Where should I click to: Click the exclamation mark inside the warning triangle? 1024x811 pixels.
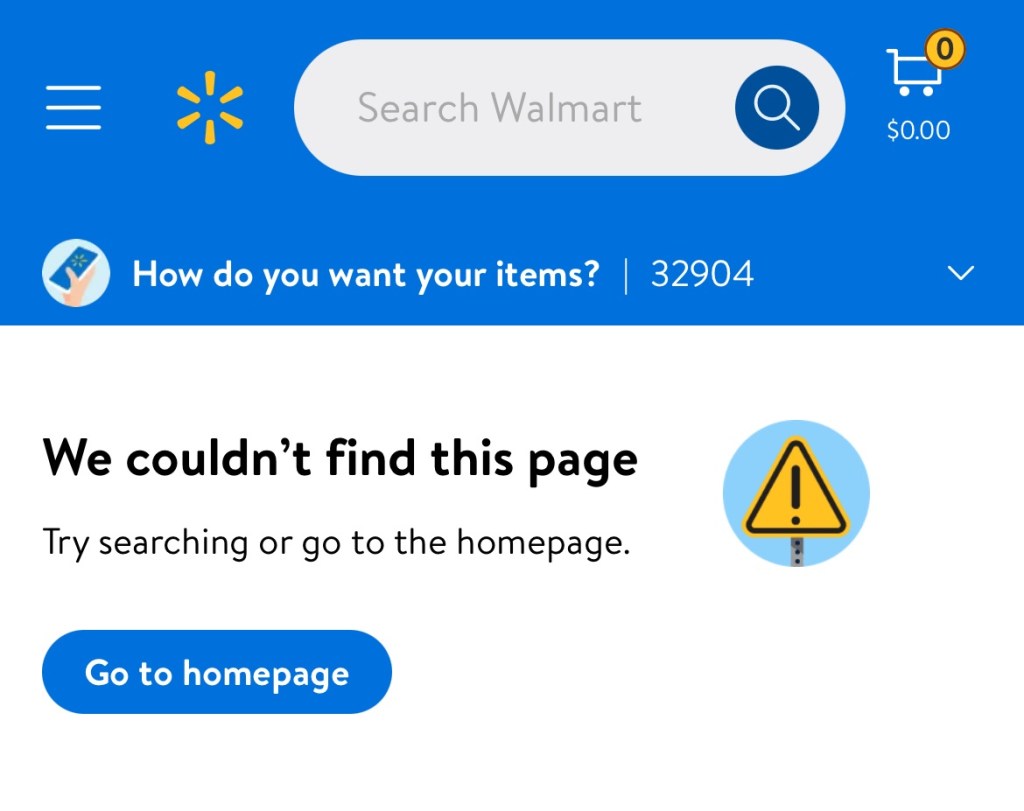(x=796, y=492)
